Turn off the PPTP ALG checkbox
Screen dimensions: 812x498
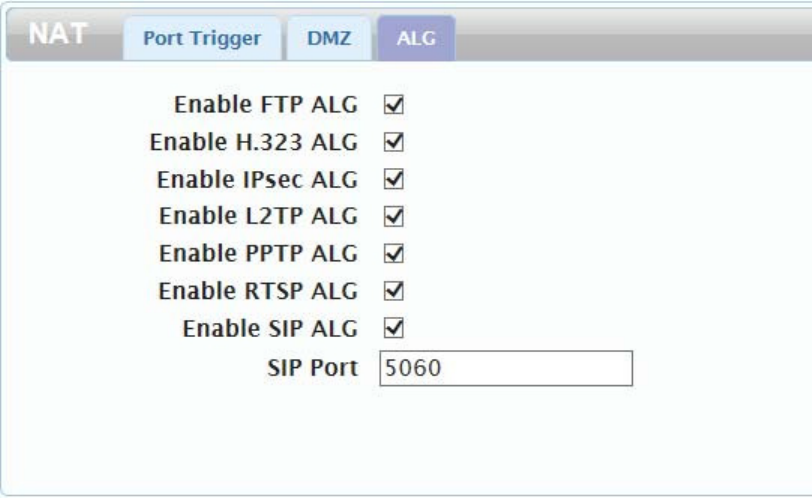click(x=394, y=253)
